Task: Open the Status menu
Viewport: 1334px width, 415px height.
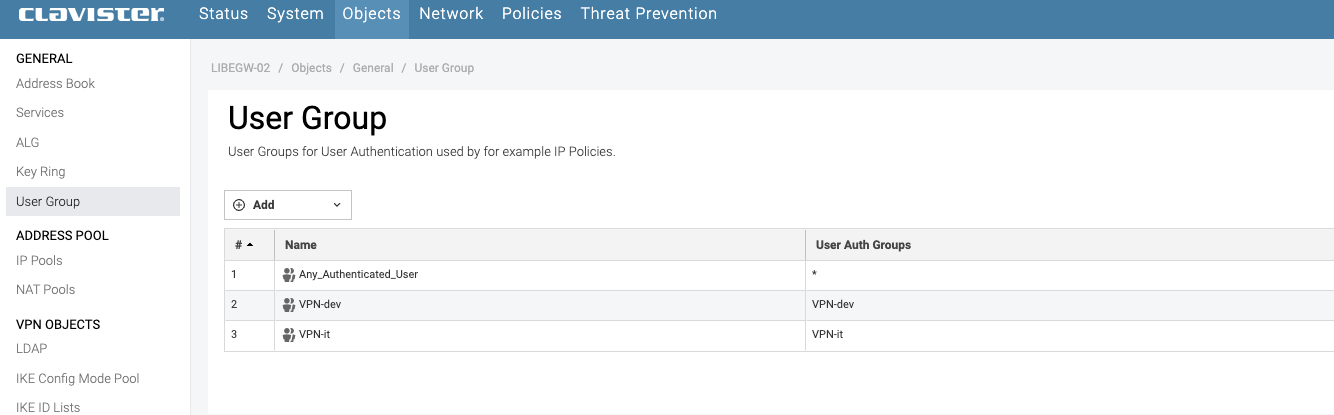Action: pyautogui.click(x=223, y=14)
